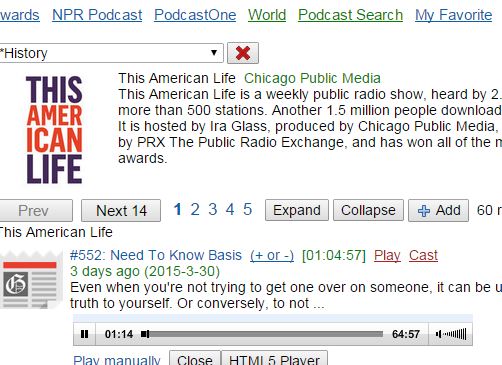The image size is (502, 365).
Task: Go to World podcasts link
Action: coord(267,15)
